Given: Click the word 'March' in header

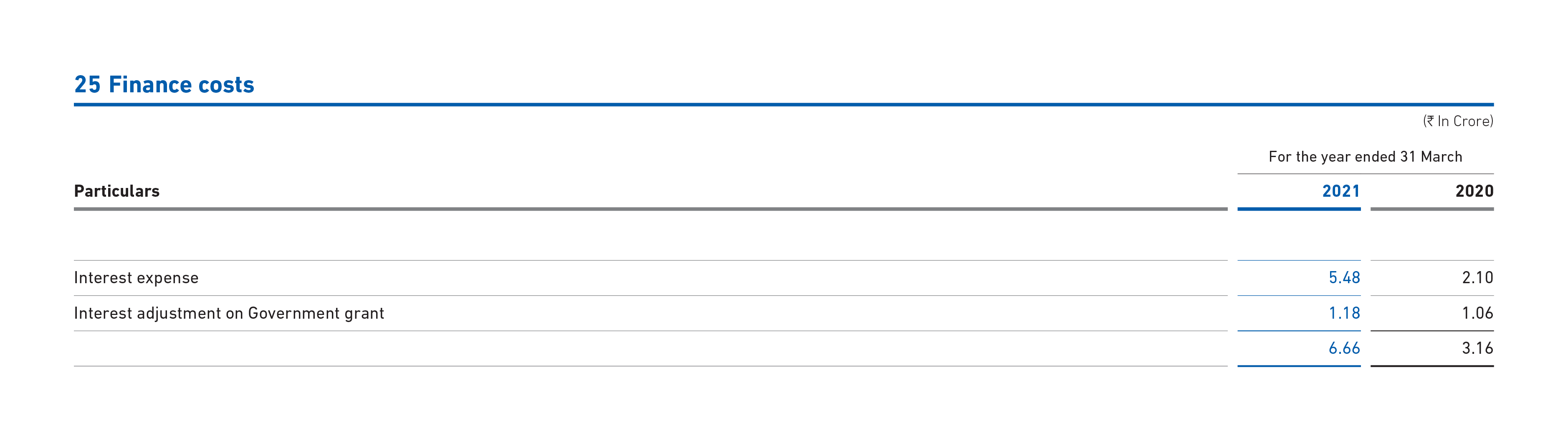Looking at the screenshot, I should click(x=1442, y=157).
